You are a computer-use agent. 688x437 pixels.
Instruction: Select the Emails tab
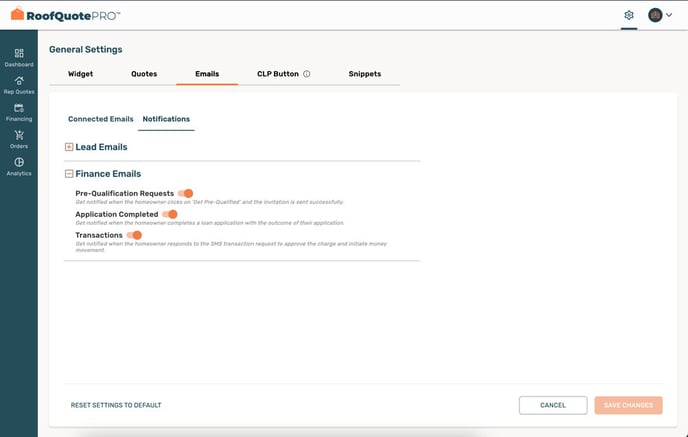[207, 74]
